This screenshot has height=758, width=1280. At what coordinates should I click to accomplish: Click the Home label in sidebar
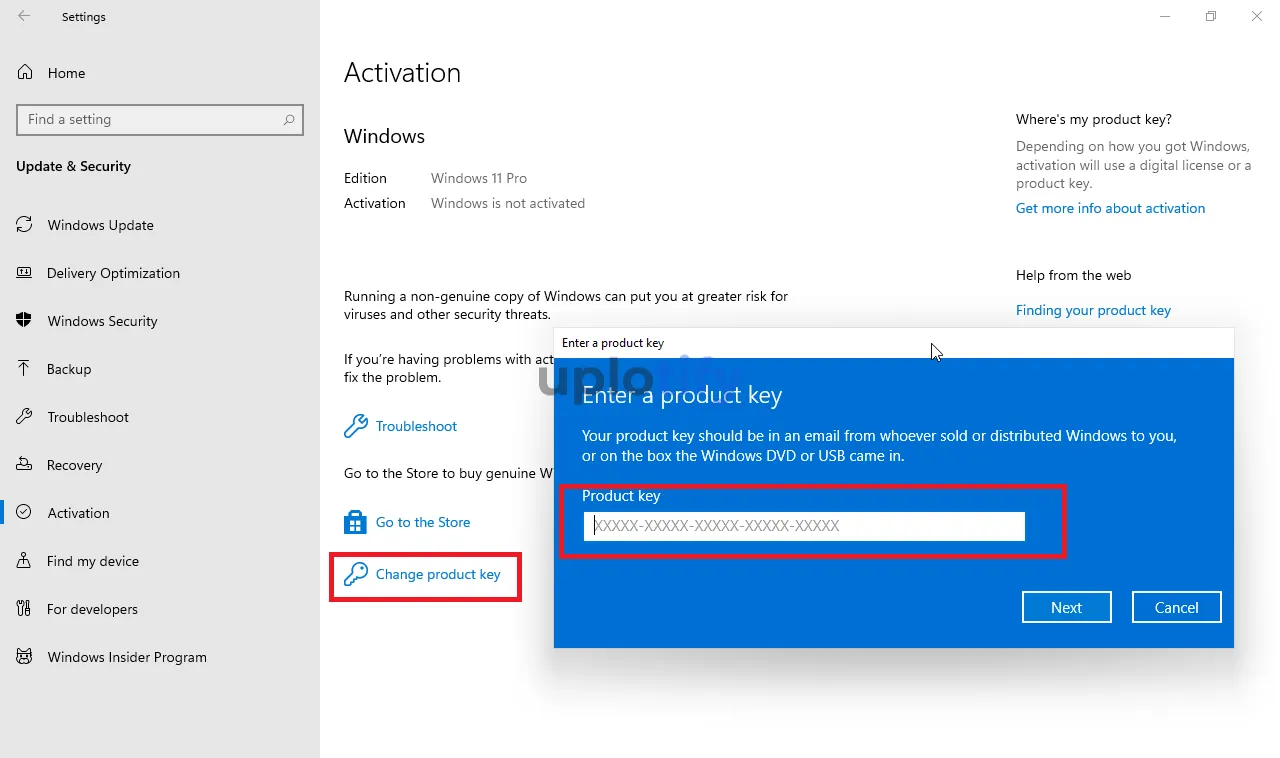tap(66, 73)
